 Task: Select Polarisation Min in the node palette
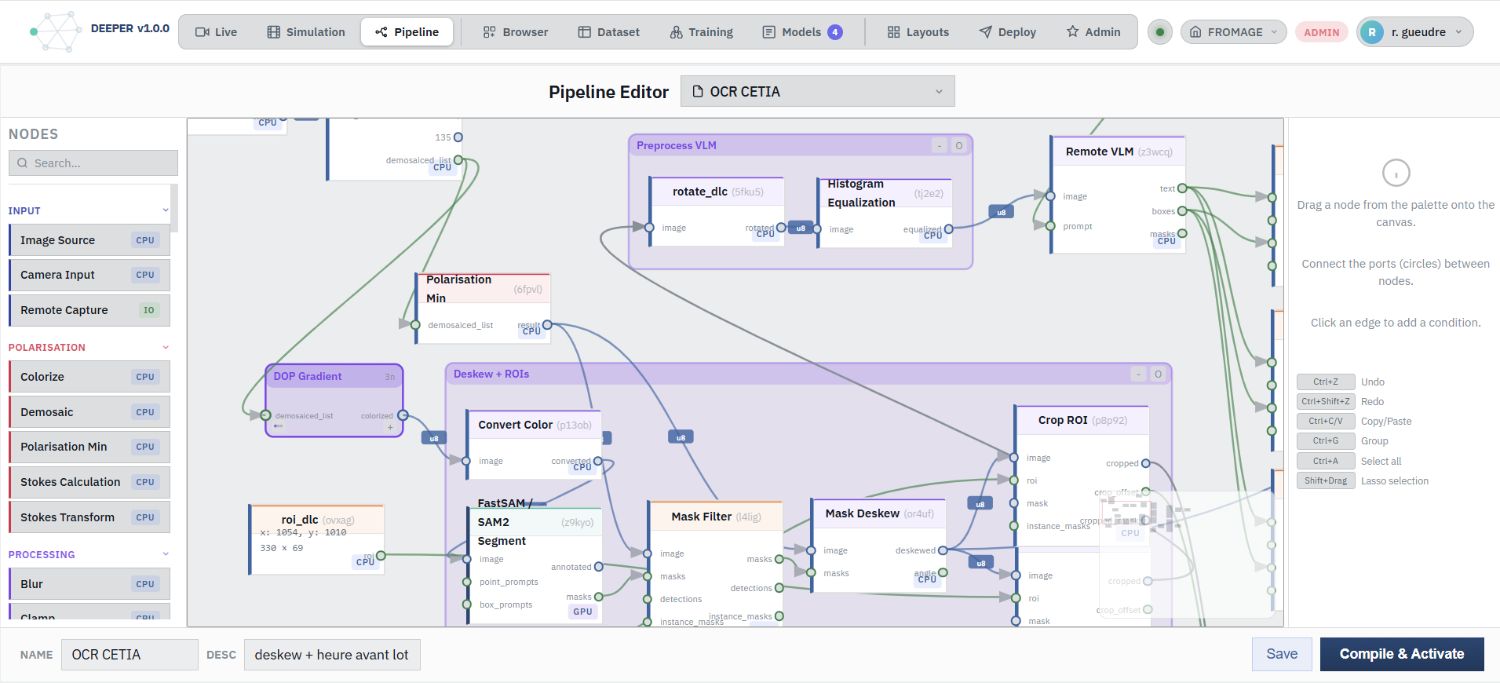89,447
